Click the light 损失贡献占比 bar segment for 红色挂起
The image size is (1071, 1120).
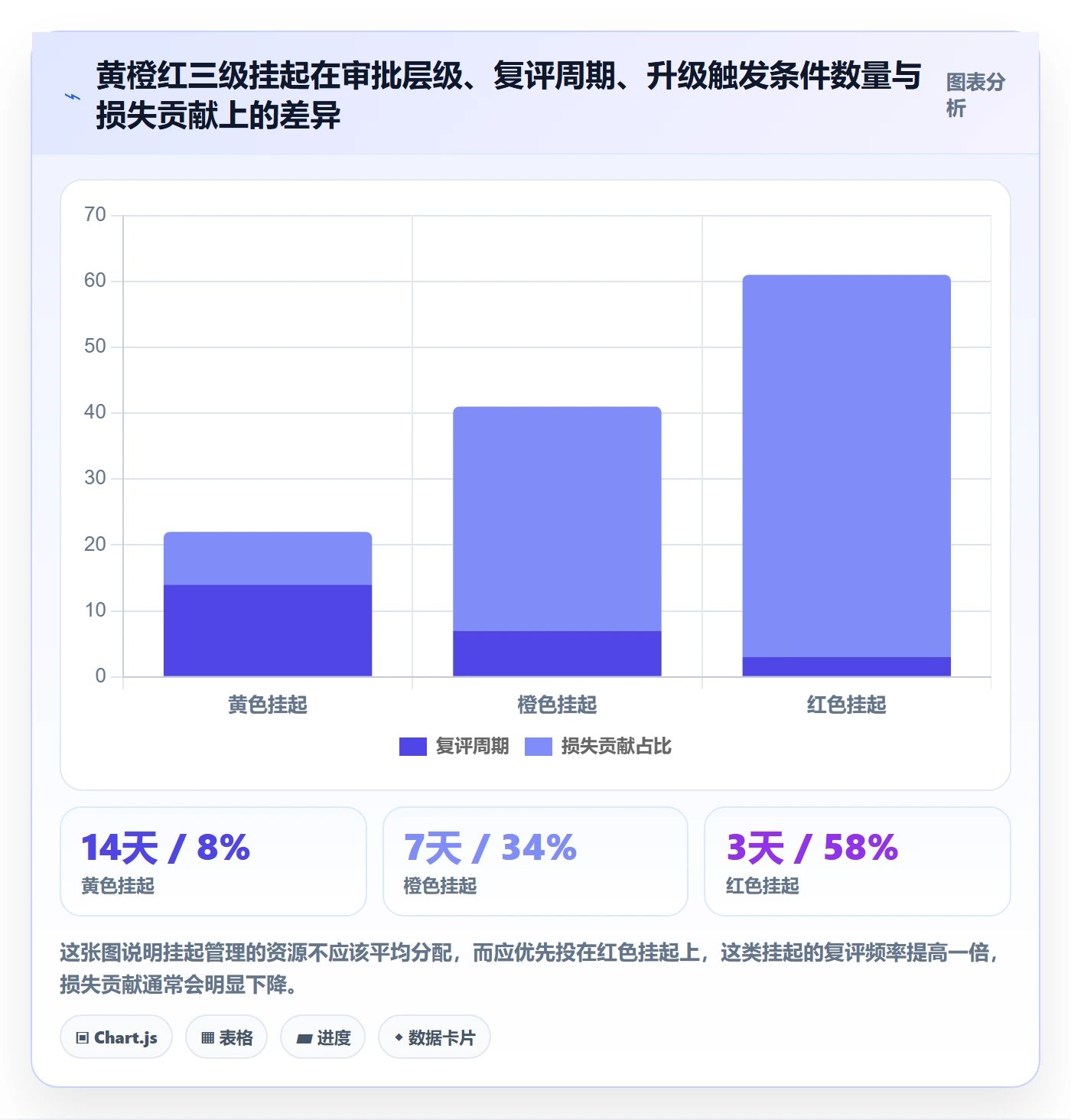point(846,466)
